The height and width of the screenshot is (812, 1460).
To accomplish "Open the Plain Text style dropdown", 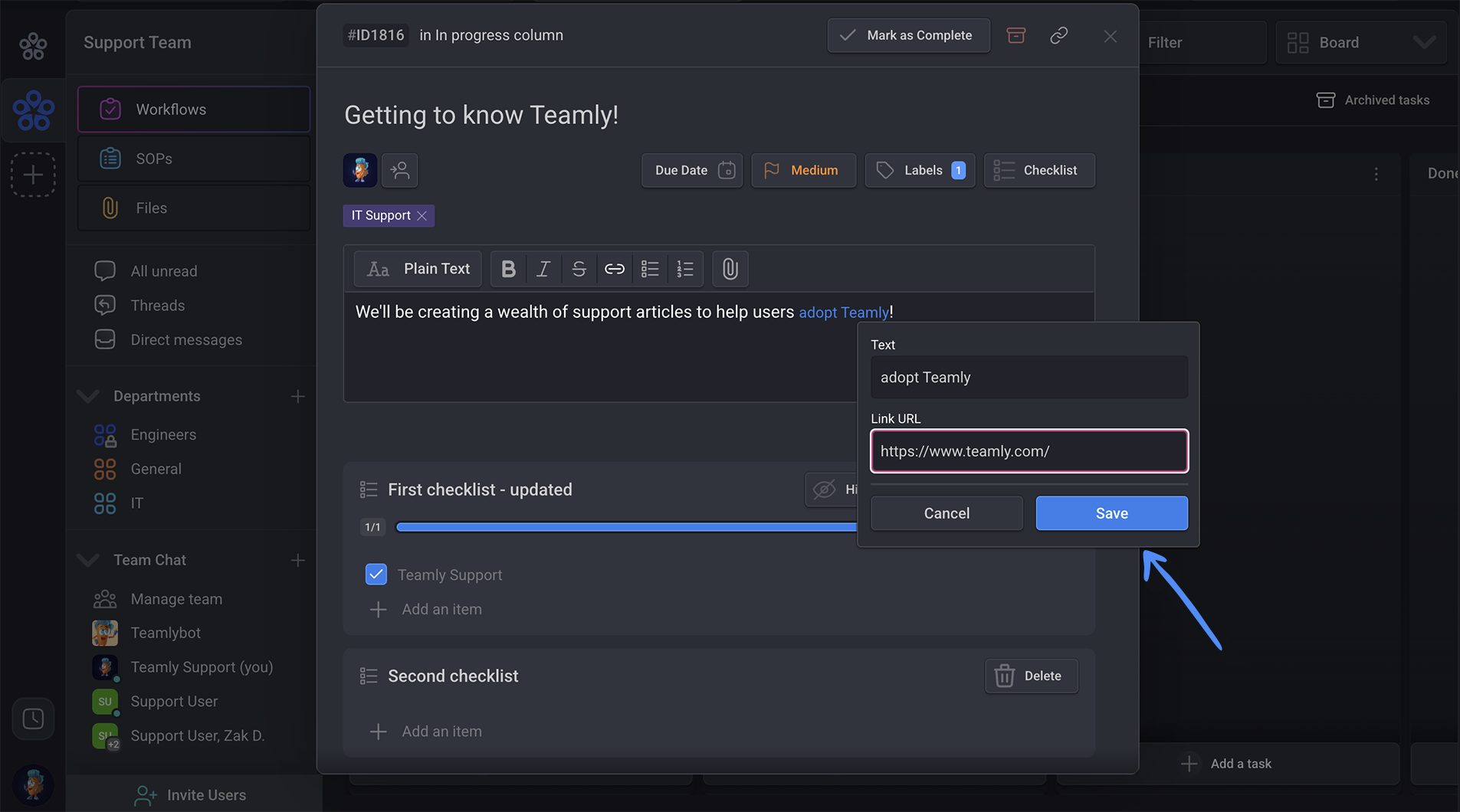I will 418,269.
